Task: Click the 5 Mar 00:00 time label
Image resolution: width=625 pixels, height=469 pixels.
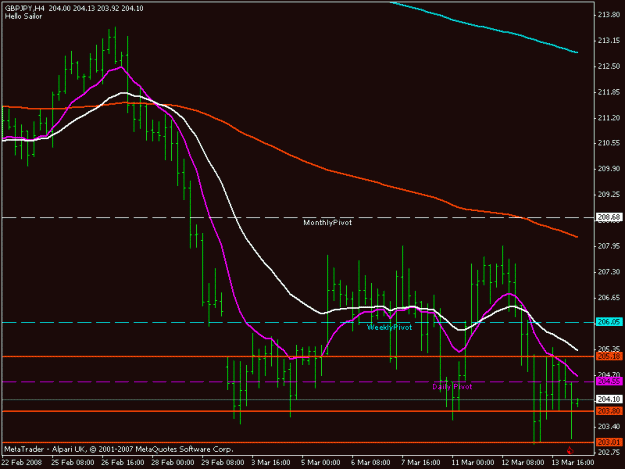Action: [x=320, y=463]
